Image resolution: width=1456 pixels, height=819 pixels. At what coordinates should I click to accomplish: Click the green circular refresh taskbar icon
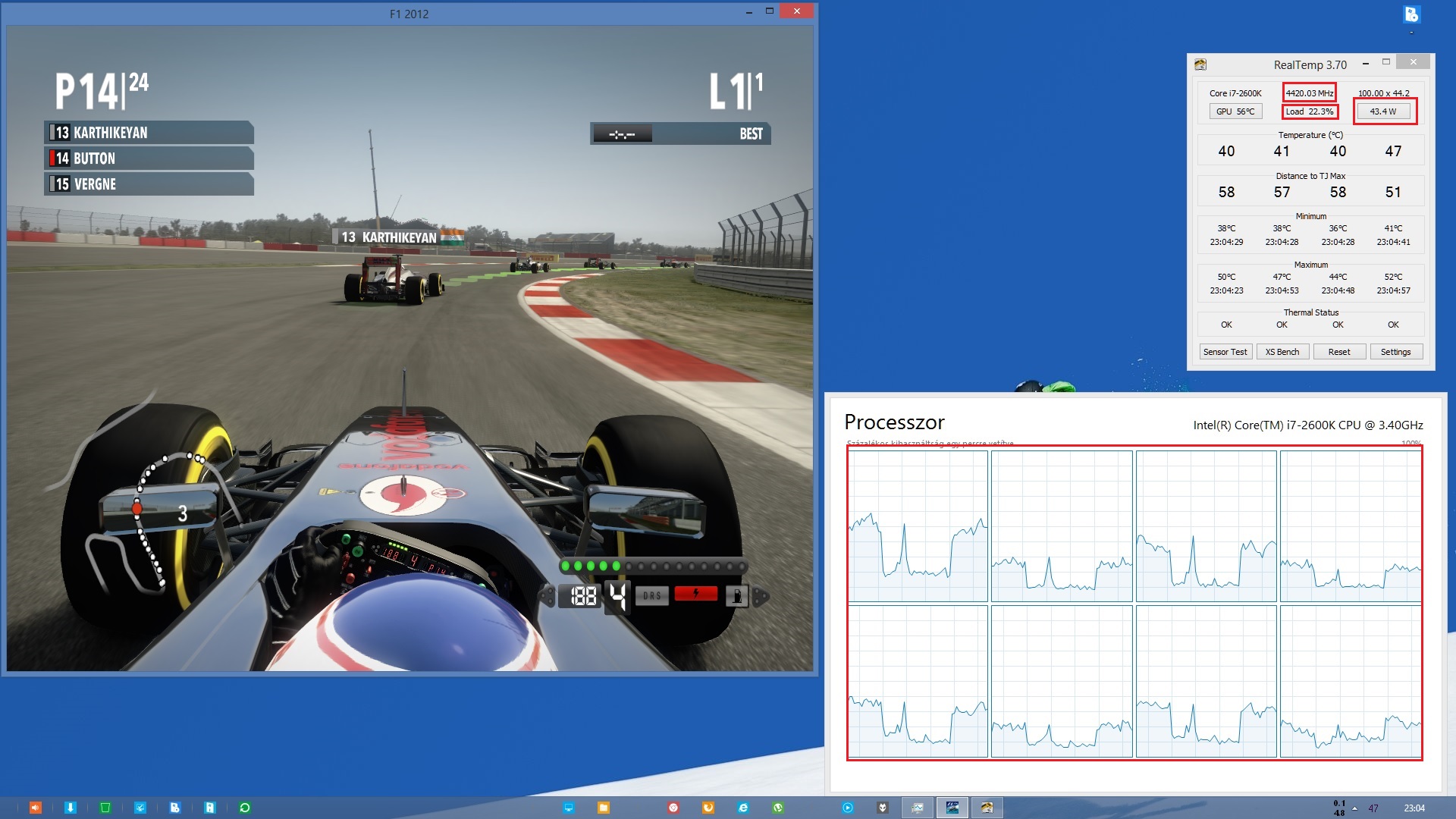click(245, 808)
